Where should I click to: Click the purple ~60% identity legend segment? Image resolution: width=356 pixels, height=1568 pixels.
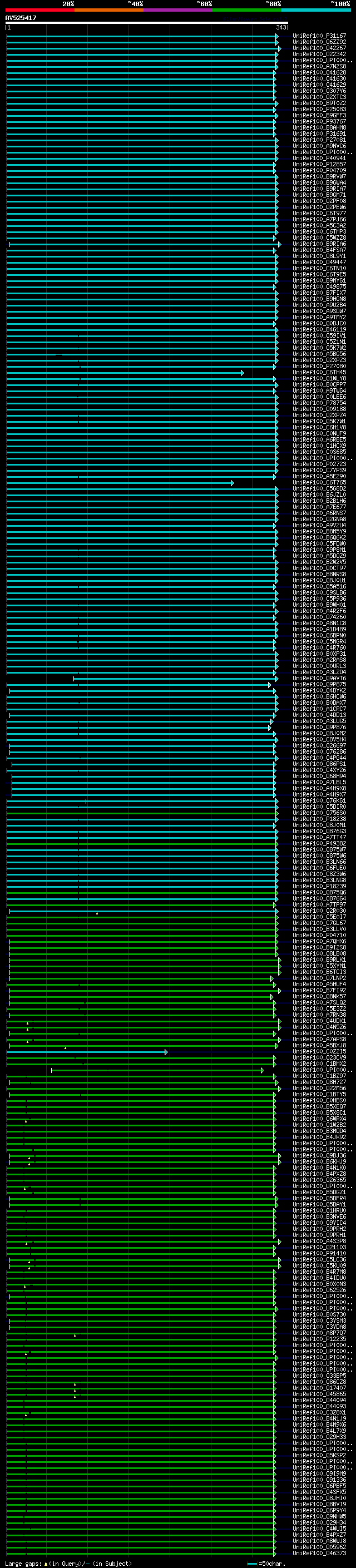(177, 10)
